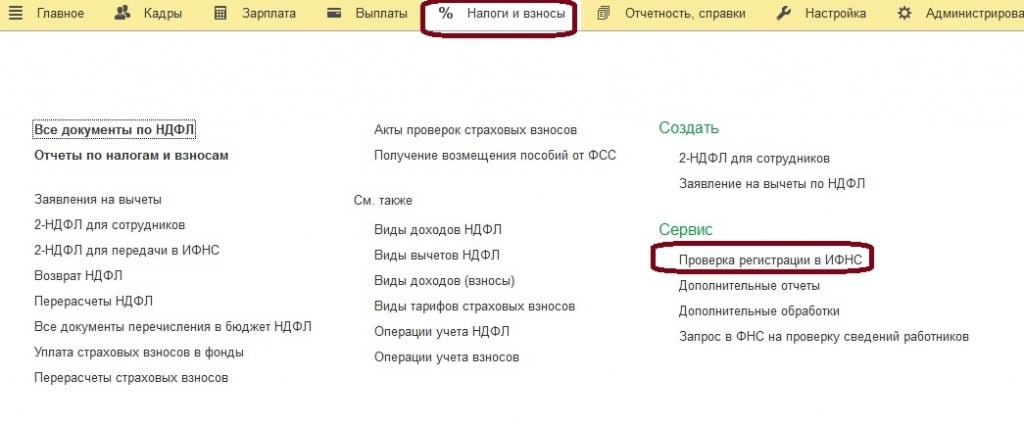This screenshot has width=1024, height=426.
Task: Click the people icon for Кадры
Action: point(123,14)
